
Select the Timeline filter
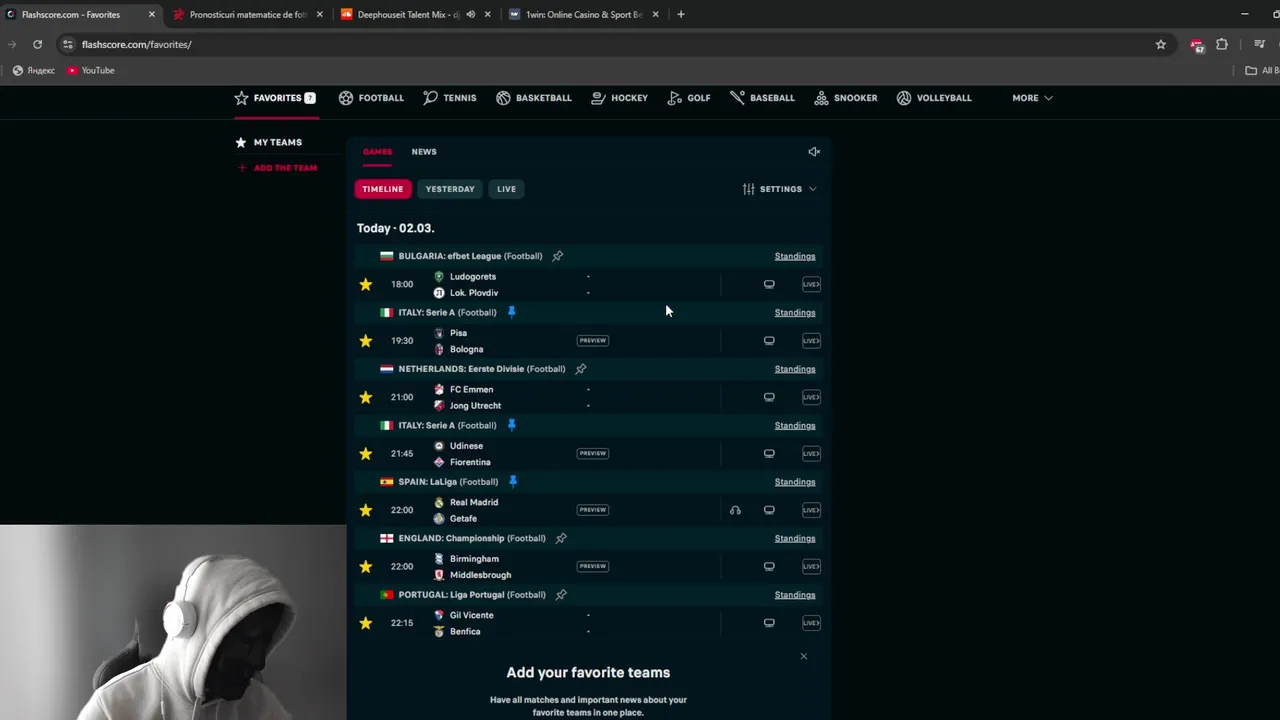coord(383,189)
